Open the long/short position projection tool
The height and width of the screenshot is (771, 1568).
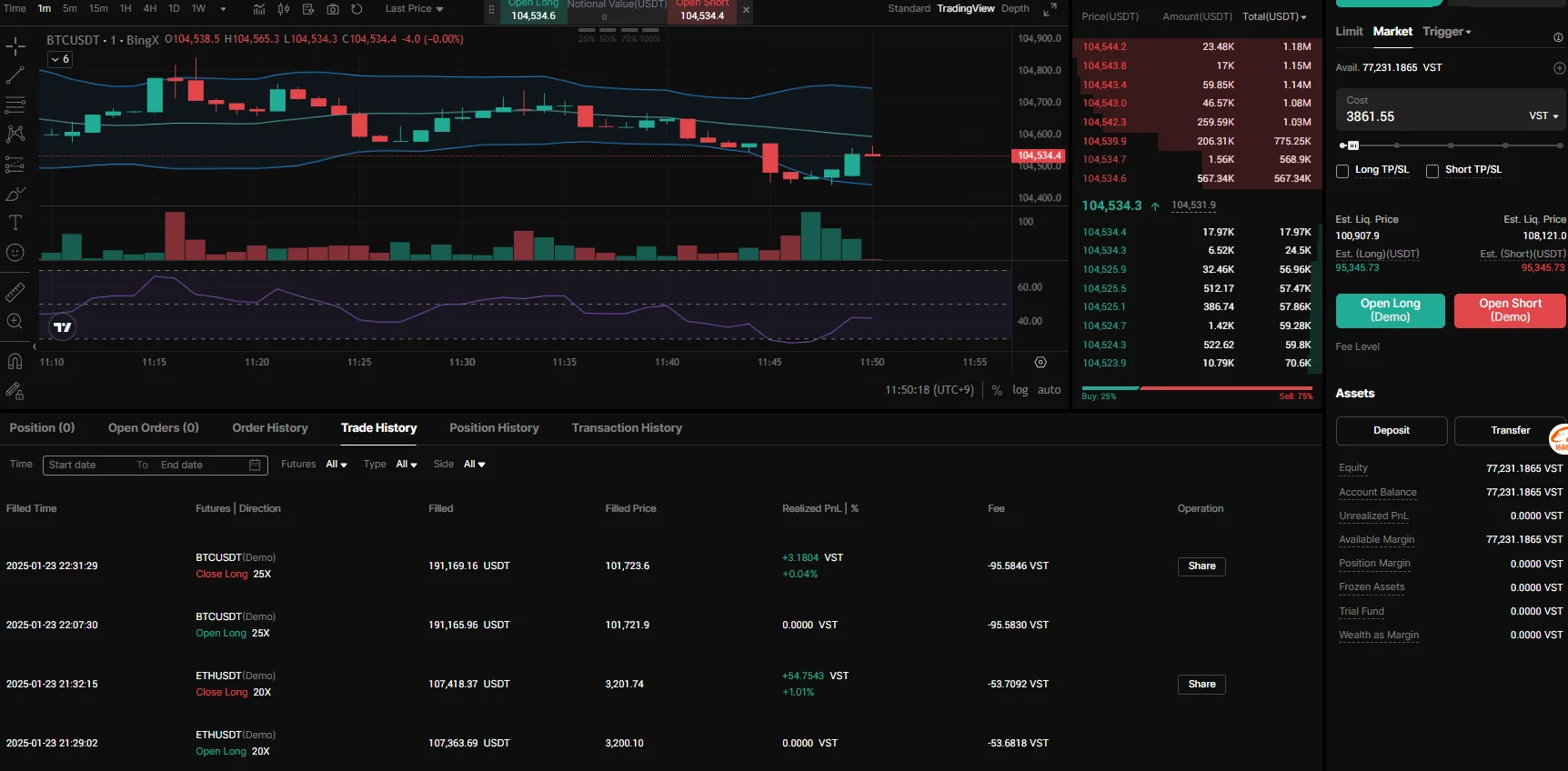click(x=15, y=165)
